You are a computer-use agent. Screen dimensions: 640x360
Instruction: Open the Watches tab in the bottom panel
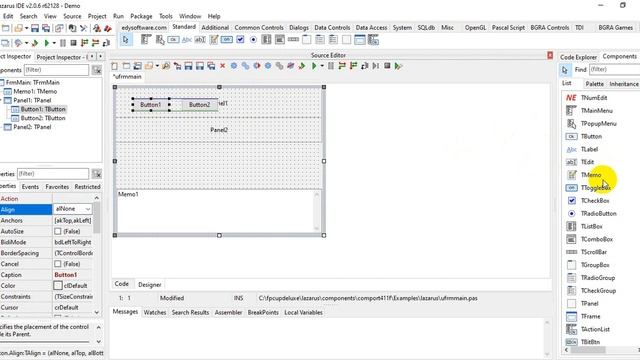pyautogui.click(x=155, y=312)
